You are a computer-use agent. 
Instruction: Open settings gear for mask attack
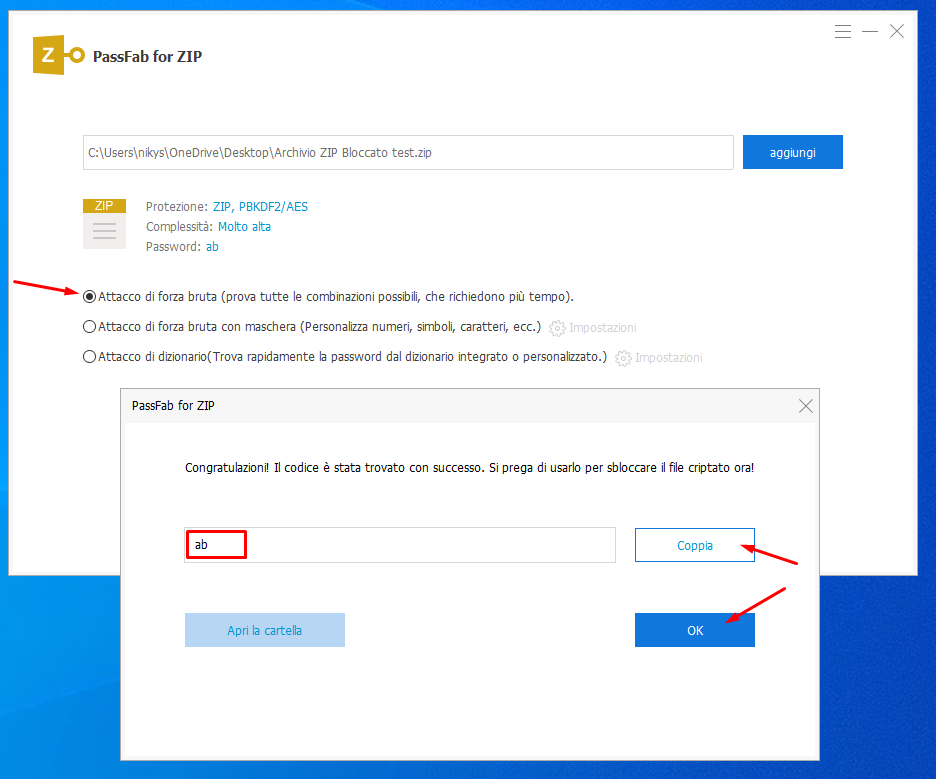coord(557,328)
